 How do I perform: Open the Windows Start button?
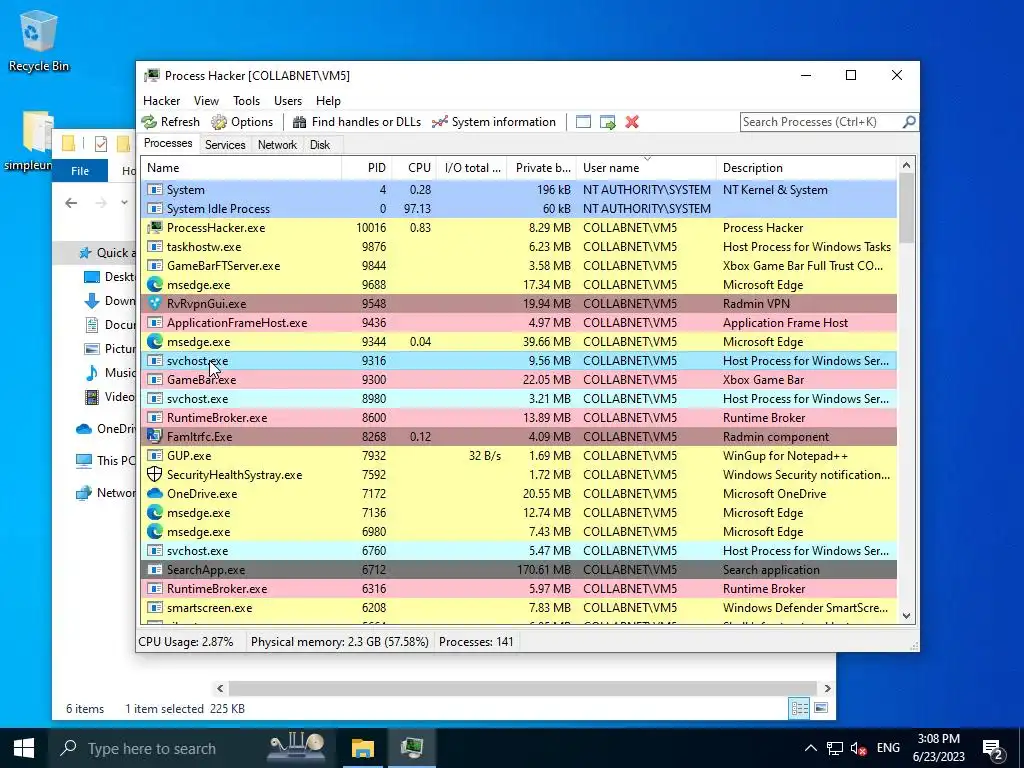click(24, 748)
